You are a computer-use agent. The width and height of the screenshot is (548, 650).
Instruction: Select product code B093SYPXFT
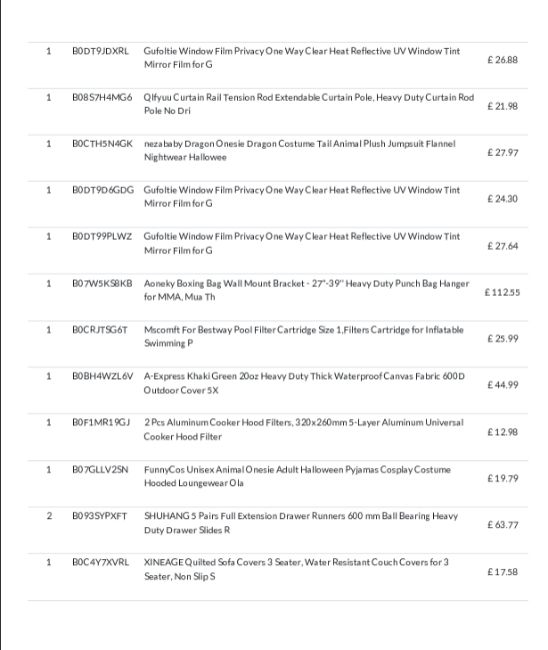pyautogui.click(x=99, y=516)
